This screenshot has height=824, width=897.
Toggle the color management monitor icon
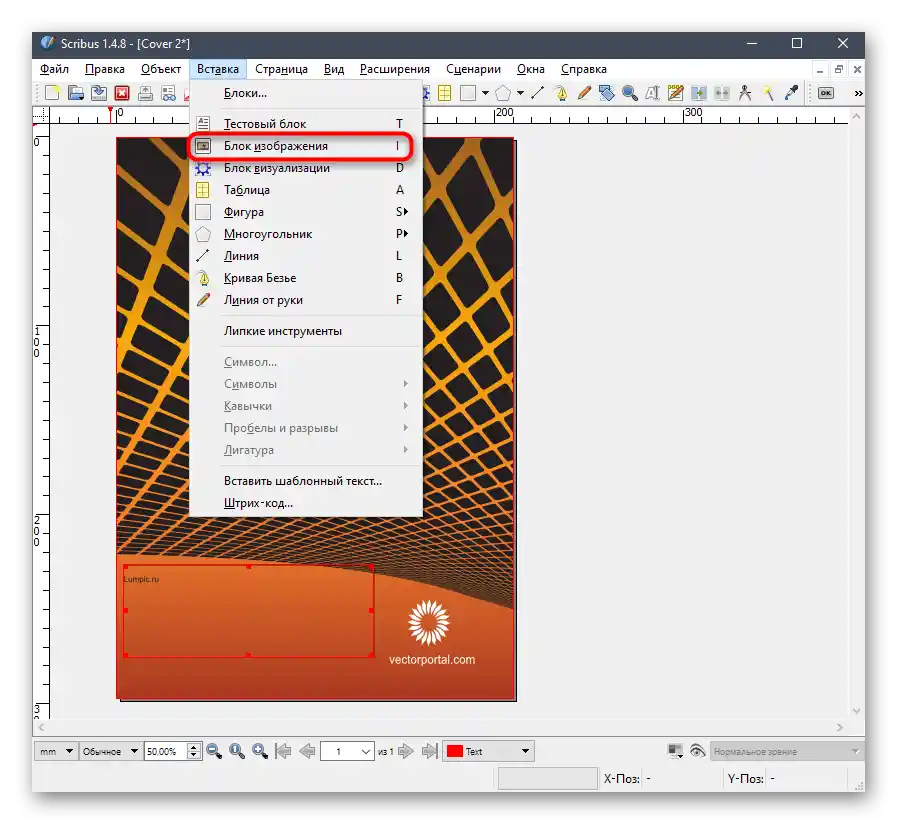(676, 751)
